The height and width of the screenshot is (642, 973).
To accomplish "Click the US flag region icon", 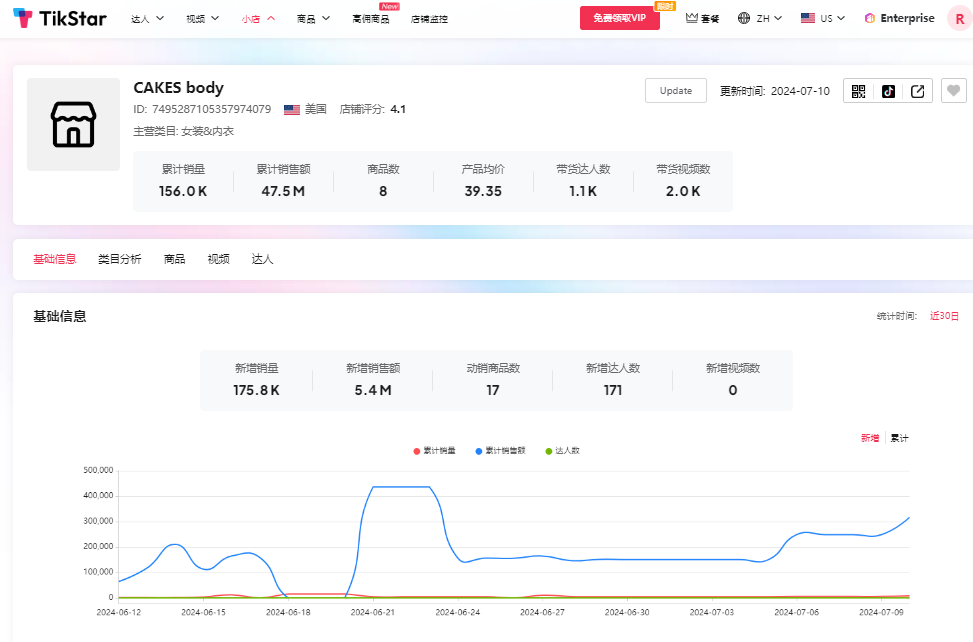I will coord(807,18).
